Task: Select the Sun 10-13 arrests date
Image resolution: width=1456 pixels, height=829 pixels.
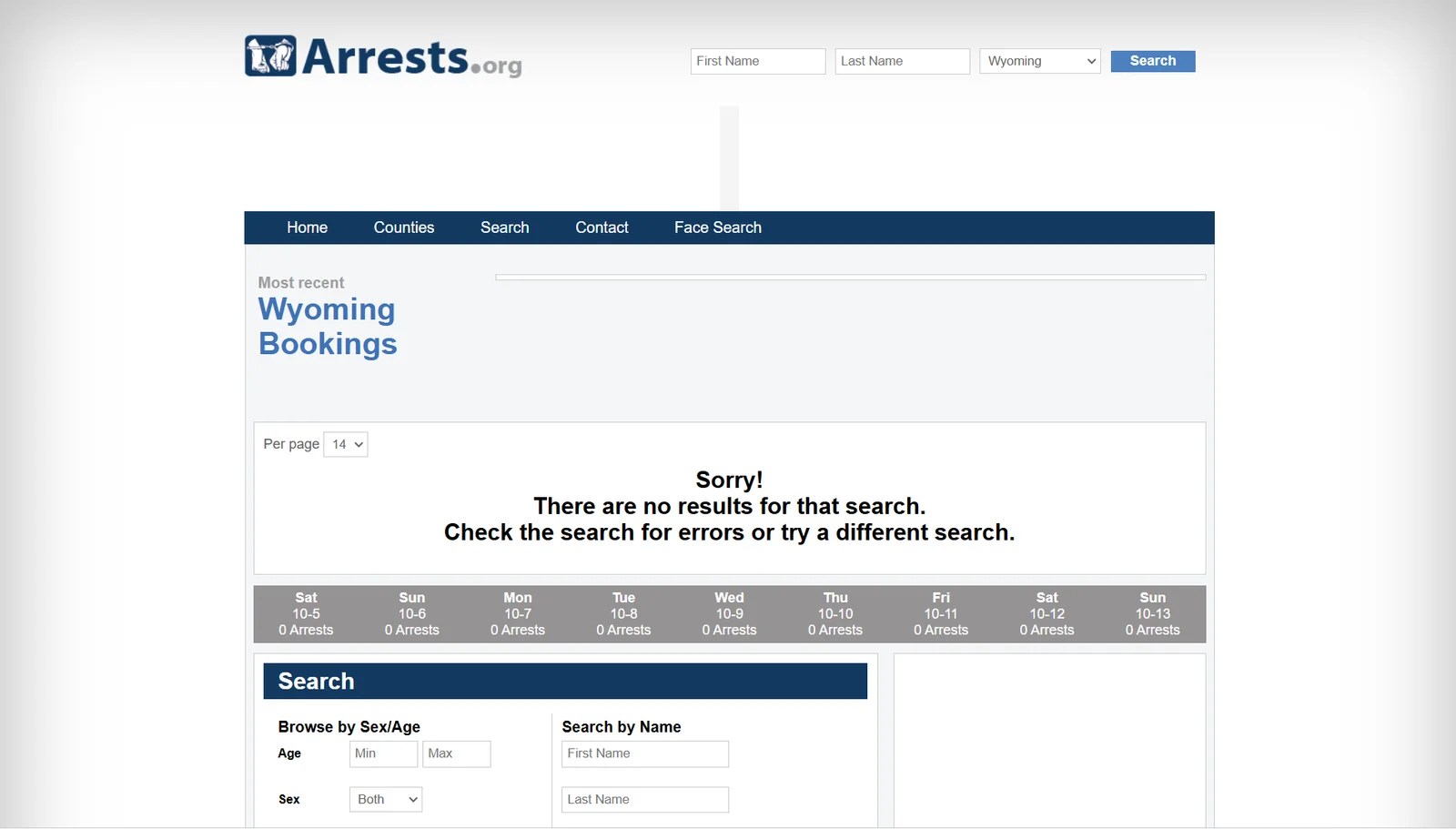Action: tap(1153, 614)
